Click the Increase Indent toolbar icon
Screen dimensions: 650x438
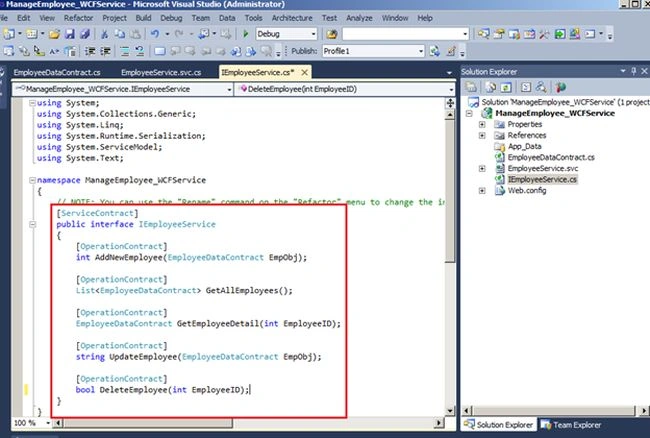[106, 51]
